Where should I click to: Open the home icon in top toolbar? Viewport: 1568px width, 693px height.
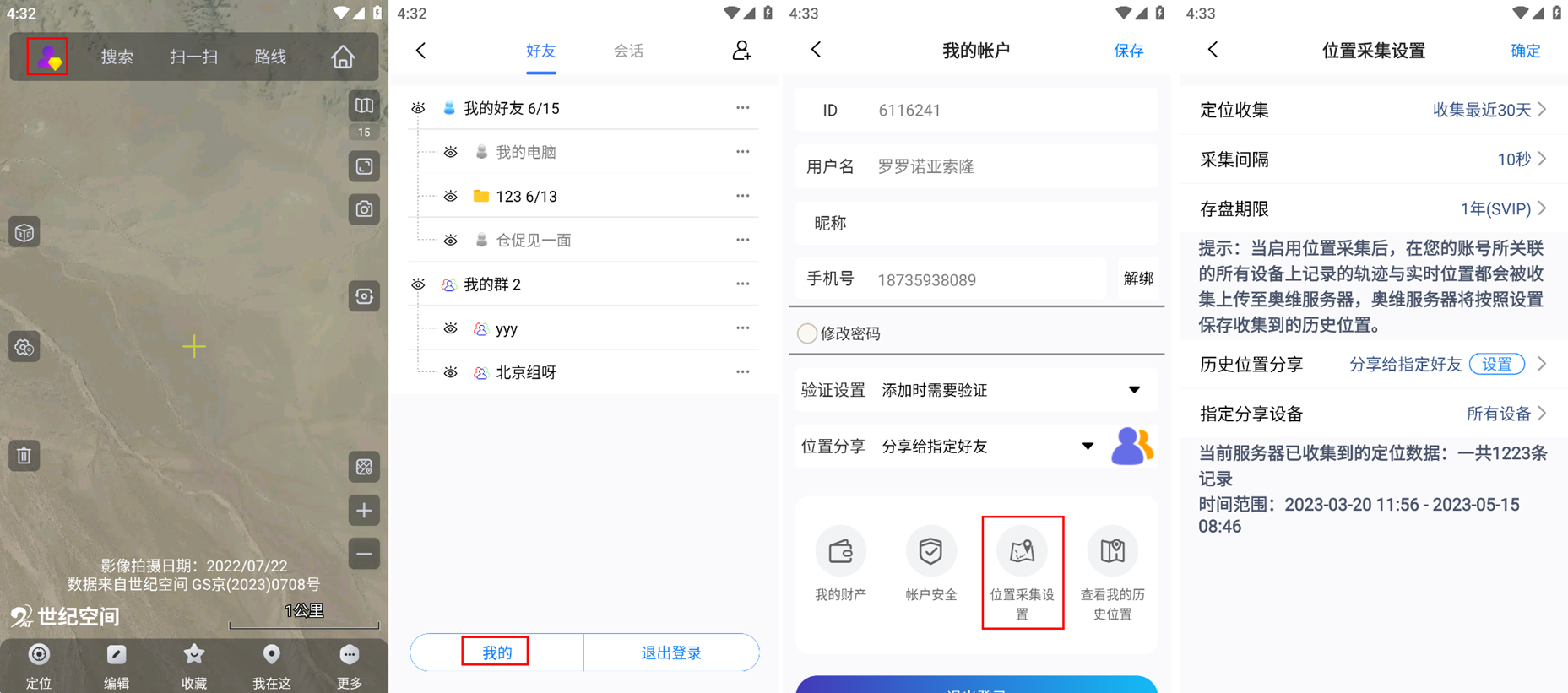click(342, 57)
